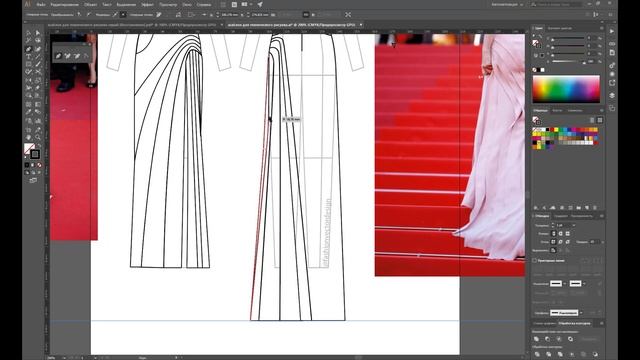Select the Column Graph tool
The width and height of the screenshot is (640, 360).
[38, 121]
